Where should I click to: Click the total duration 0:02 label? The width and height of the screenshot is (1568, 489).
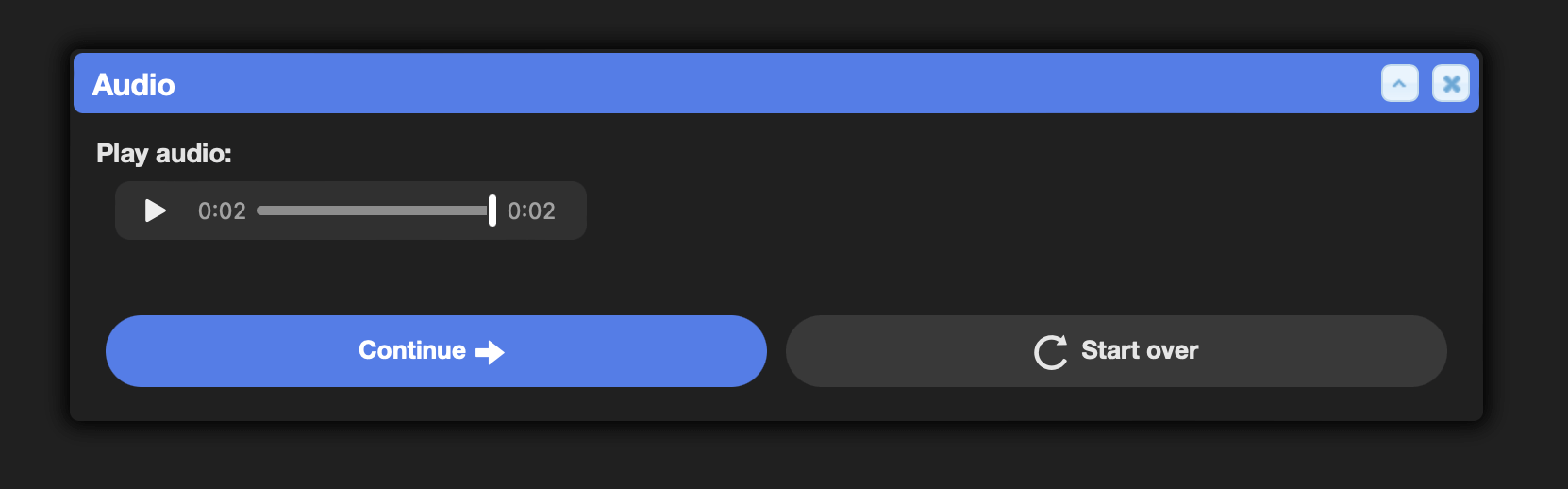click(x=531, y=211)
